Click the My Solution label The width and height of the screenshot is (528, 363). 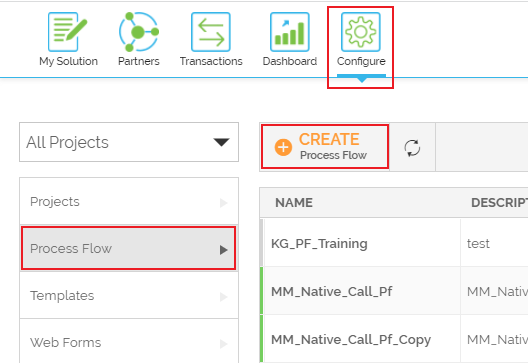point(68,61)
